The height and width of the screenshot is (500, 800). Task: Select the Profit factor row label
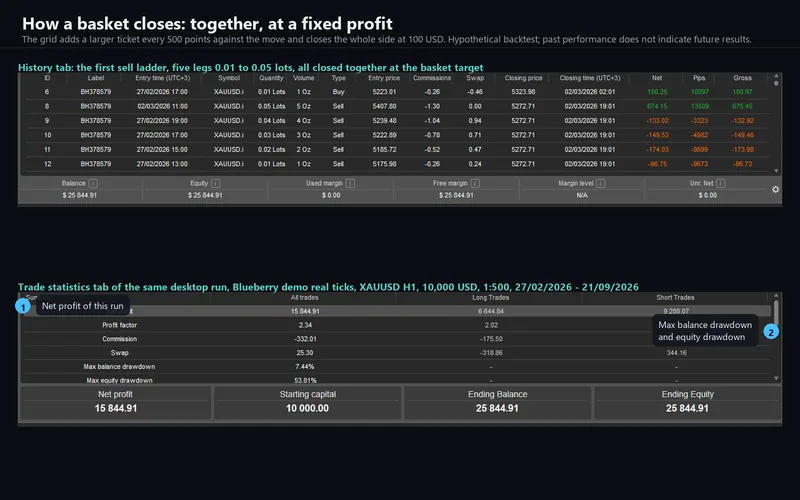tap(119, 325)
